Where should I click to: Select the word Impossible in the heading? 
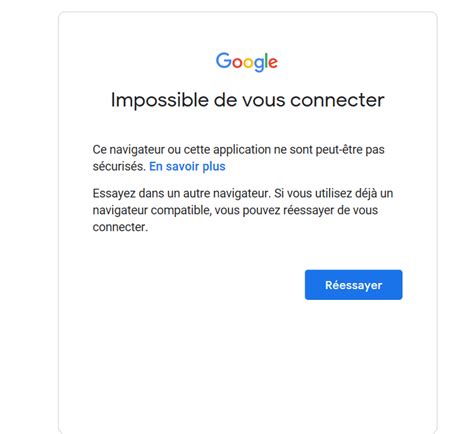tap(159, 100)
